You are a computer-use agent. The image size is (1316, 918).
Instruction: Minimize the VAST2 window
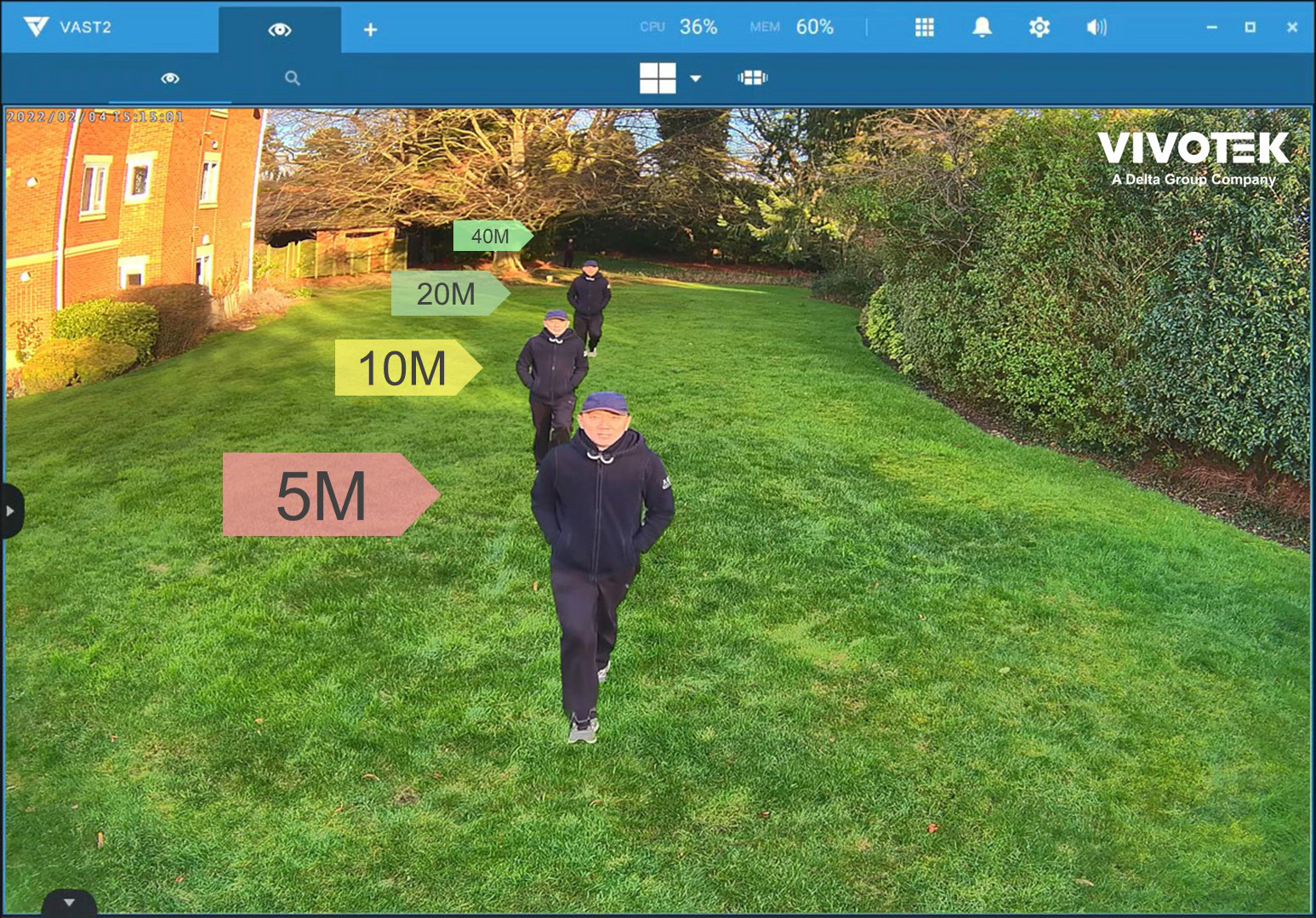1211,27
